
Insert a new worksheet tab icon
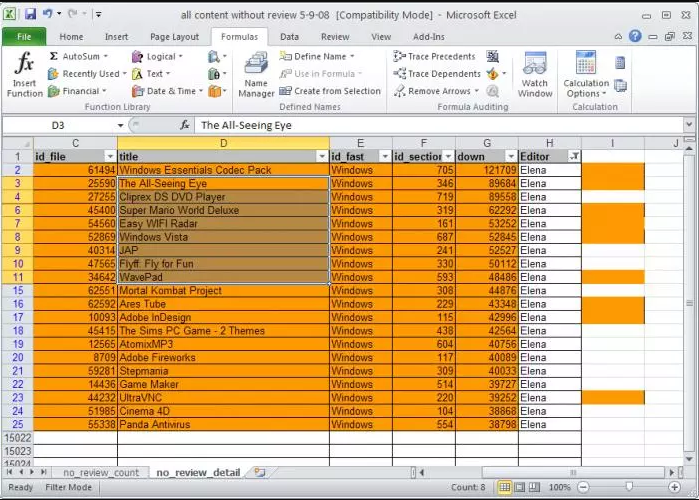point(260,472)
